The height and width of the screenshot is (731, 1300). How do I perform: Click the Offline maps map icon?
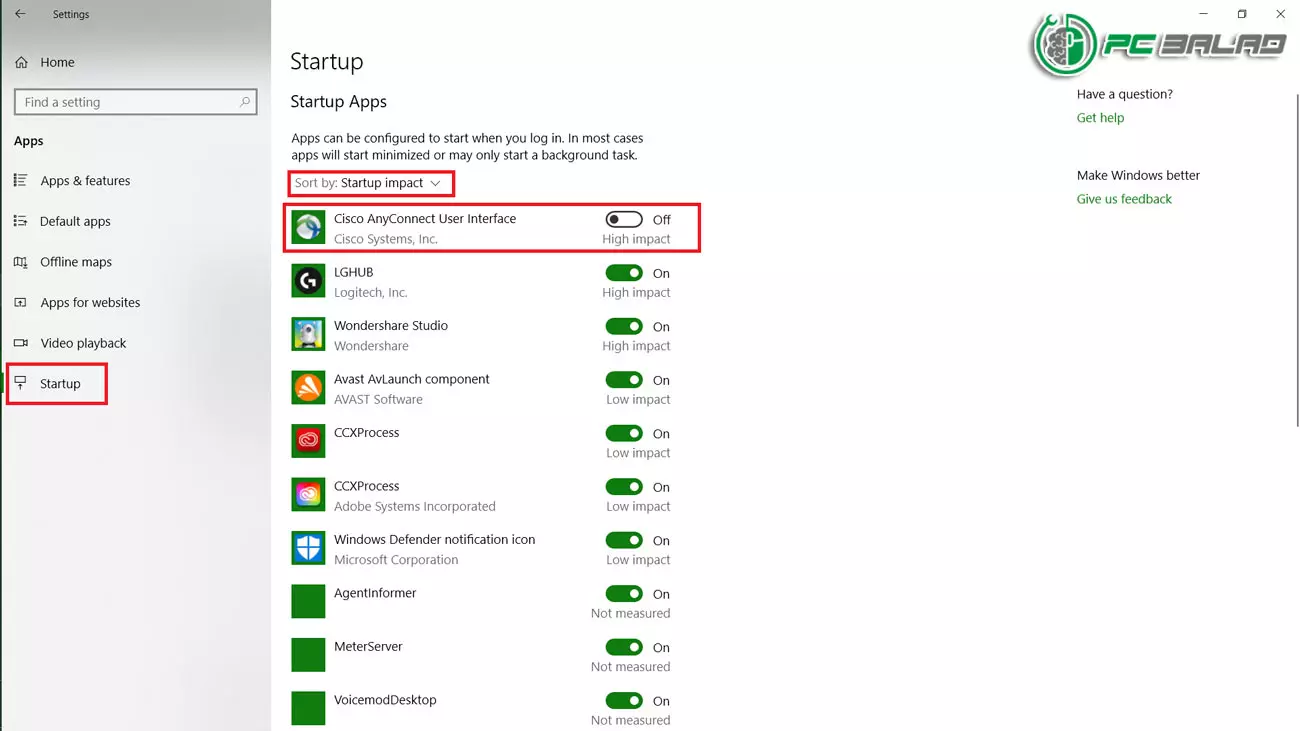[x=20, y=262]
